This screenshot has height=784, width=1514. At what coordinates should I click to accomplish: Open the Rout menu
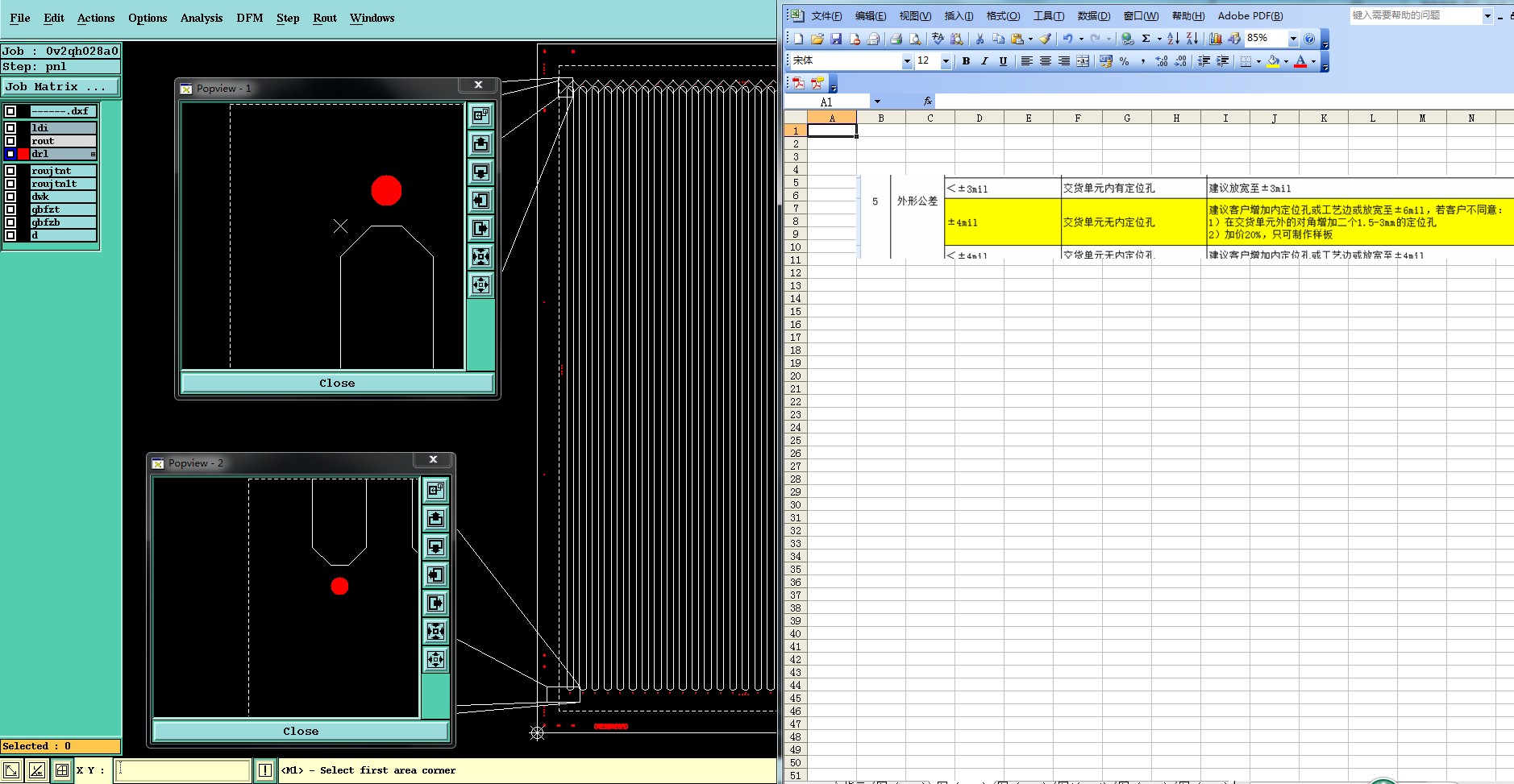click(325, 18)
